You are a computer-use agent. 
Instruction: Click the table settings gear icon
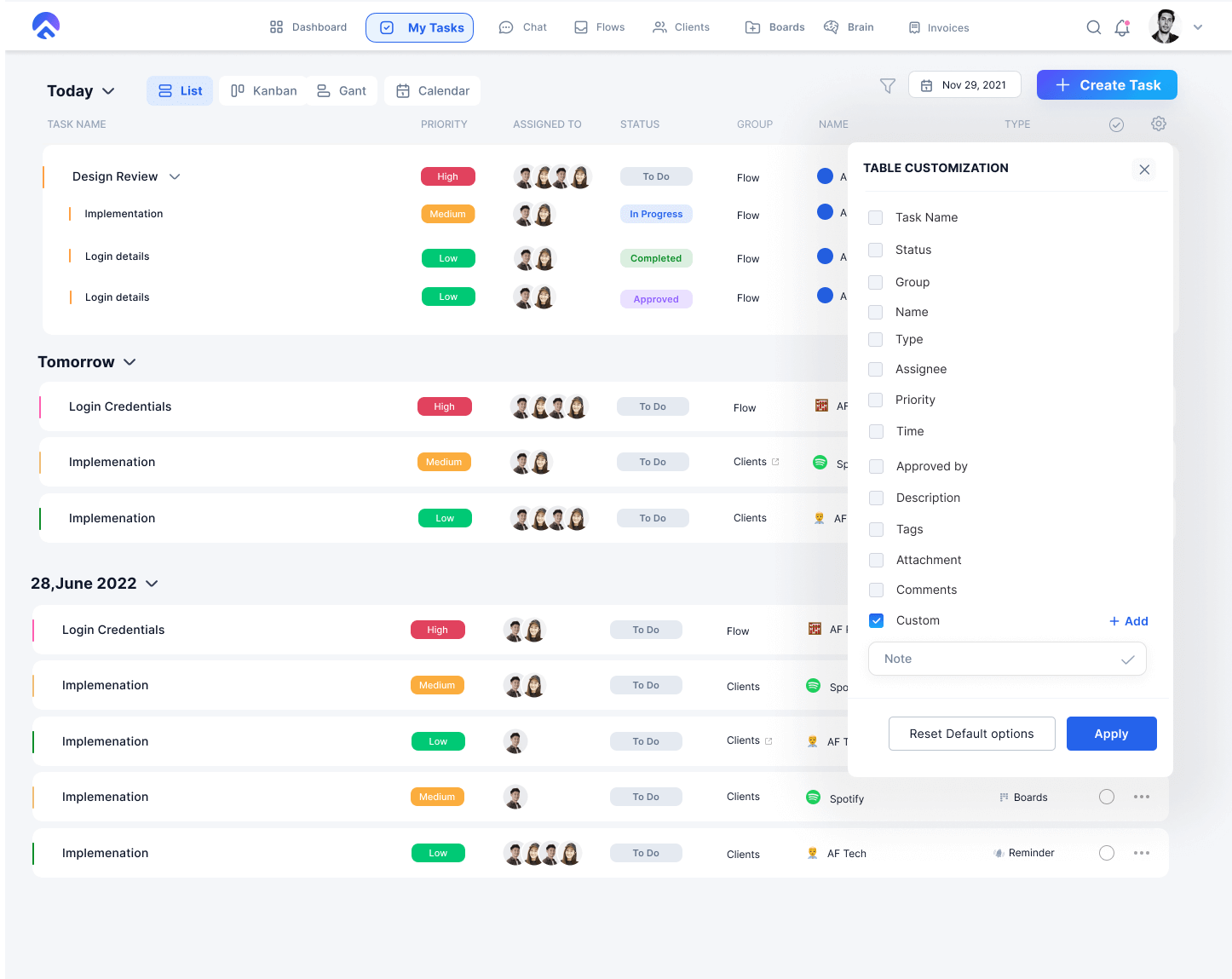1159,124
